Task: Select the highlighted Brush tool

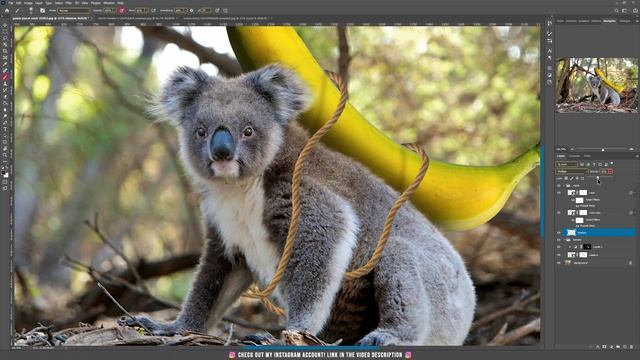Action: click(x=5, y=77)
